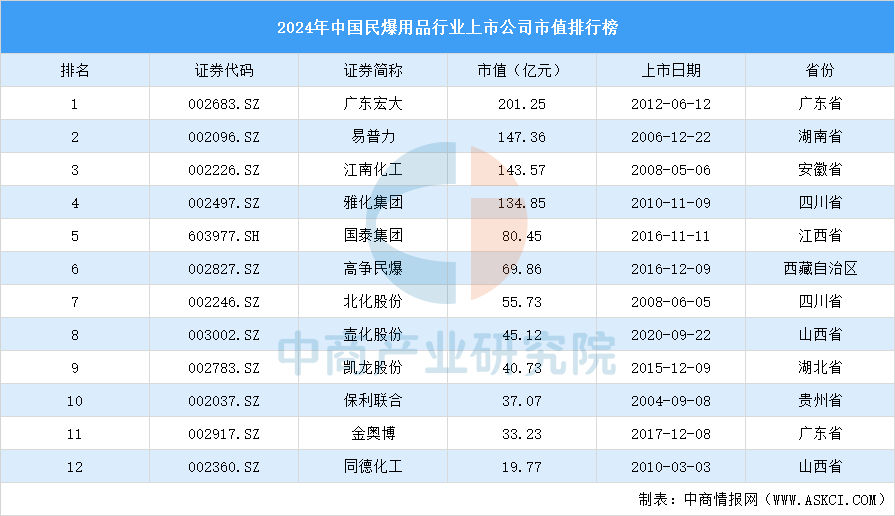Click stock code 002783.SZ
Image resolution: width=895 pixels, height=516 pixels.
pyautogui.click(x=224, y=369)
